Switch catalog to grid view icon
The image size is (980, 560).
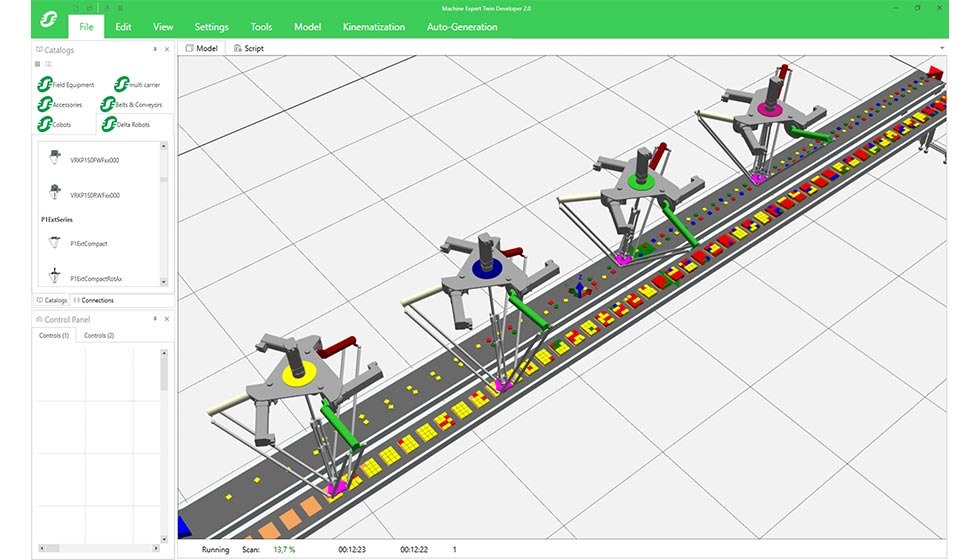click(x=38, y=64)
